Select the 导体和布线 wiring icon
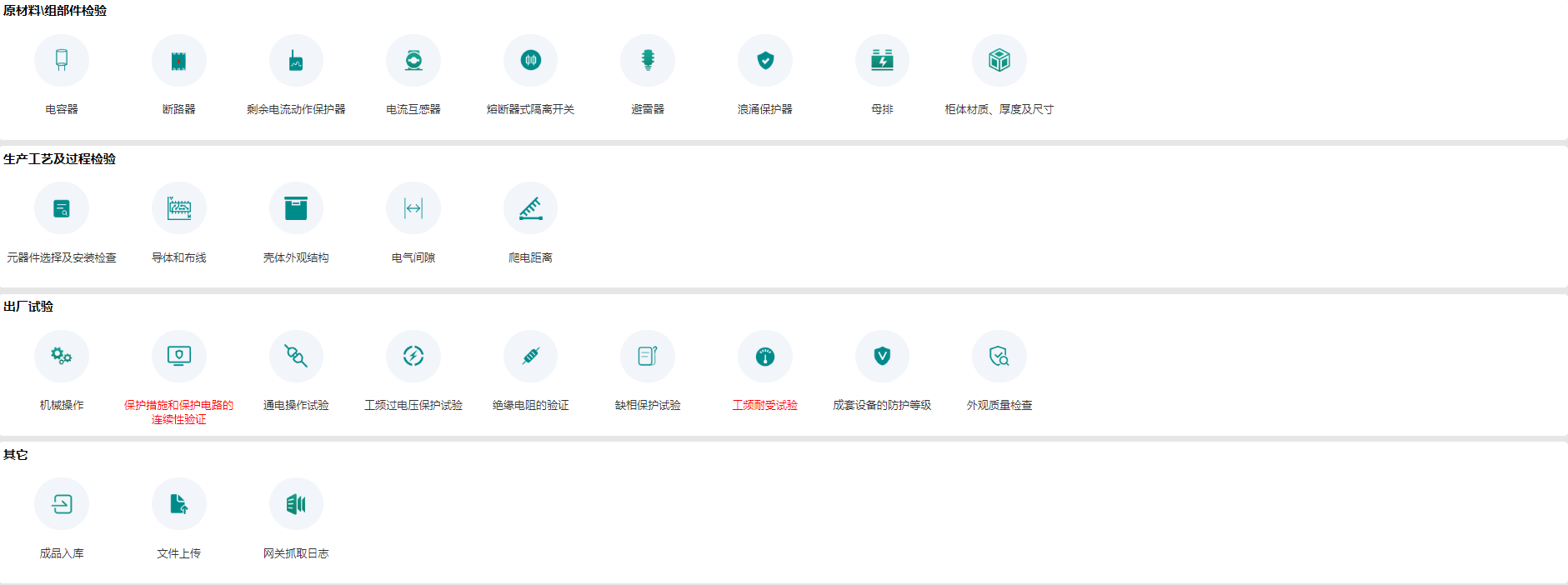The height and width of the screenshot is (585, 1568). point(178,208)
